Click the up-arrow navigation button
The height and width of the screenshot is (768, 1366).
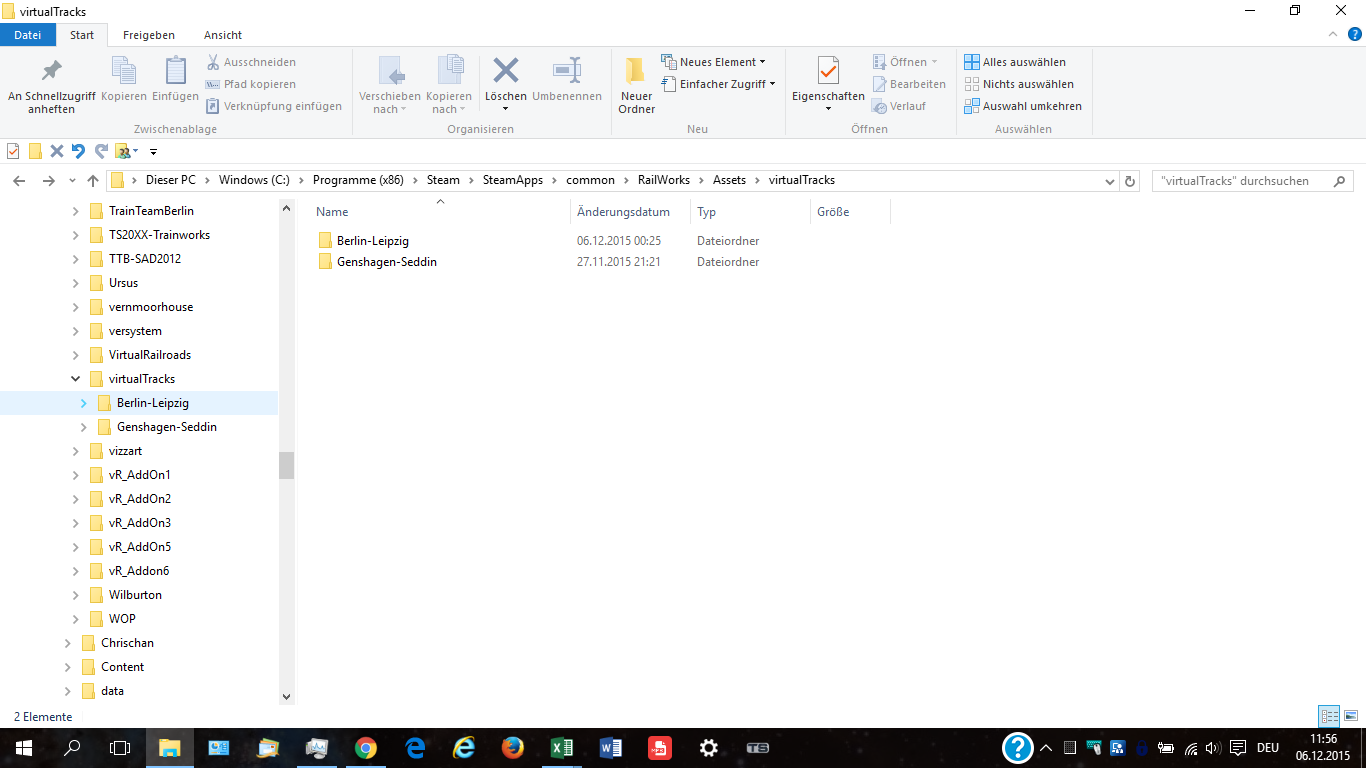(x=93, y=181)
